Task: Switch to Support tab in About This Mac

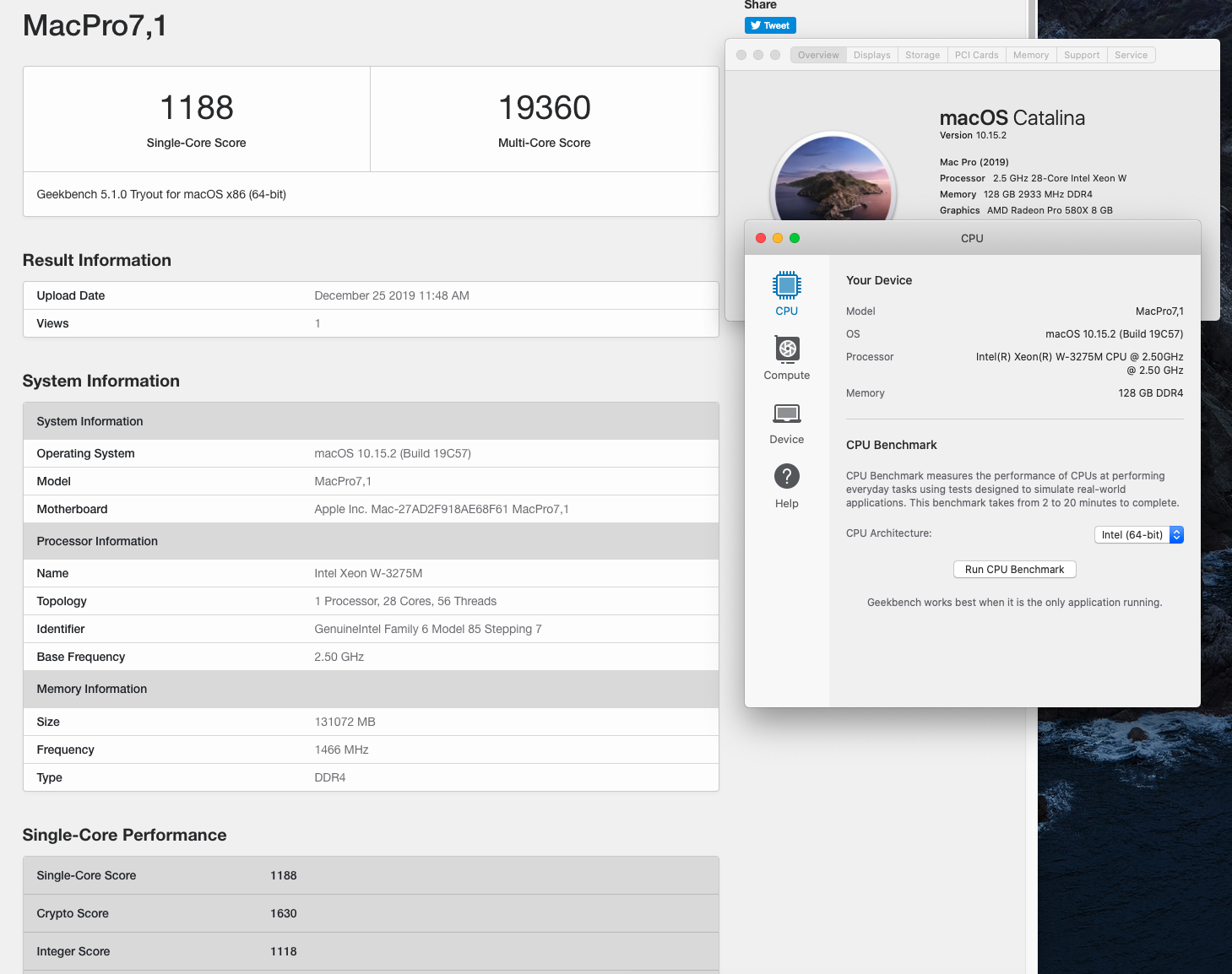Action: tap(1082, 55)
